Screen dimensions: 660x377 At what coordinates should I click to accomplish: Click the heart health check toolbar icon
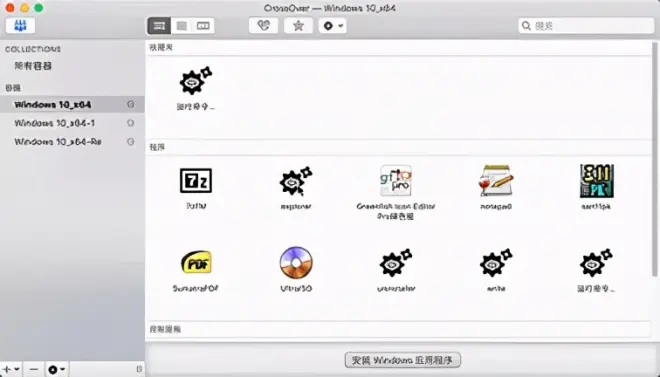coord(263,26)
